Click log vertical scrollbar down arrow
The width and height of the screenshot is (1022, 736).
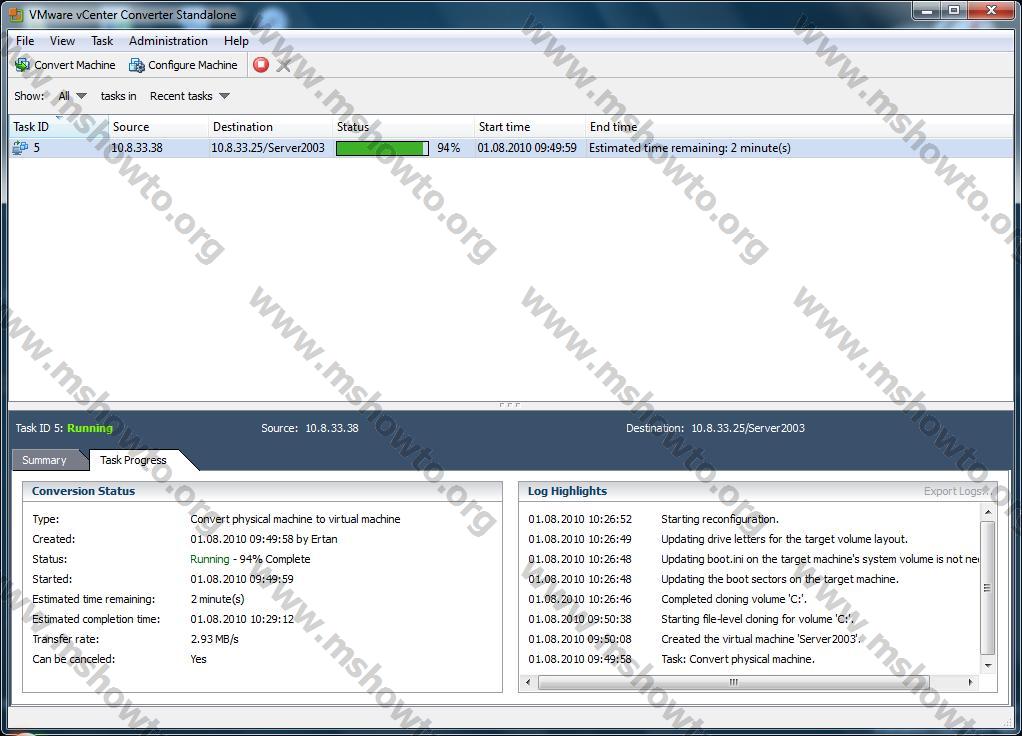(987, 666)
